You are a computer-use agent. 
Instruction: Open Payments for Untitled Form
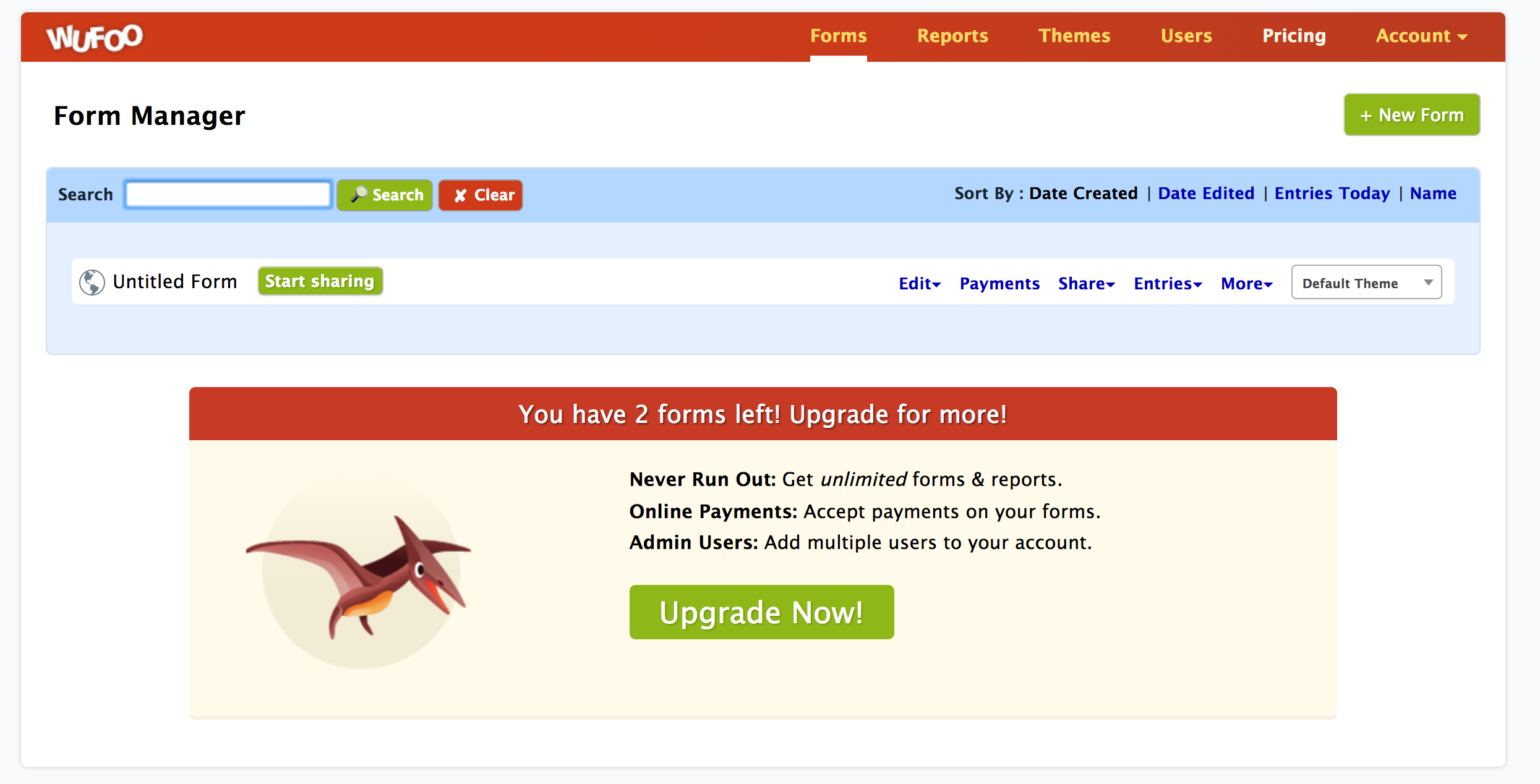tap(999, 284)
